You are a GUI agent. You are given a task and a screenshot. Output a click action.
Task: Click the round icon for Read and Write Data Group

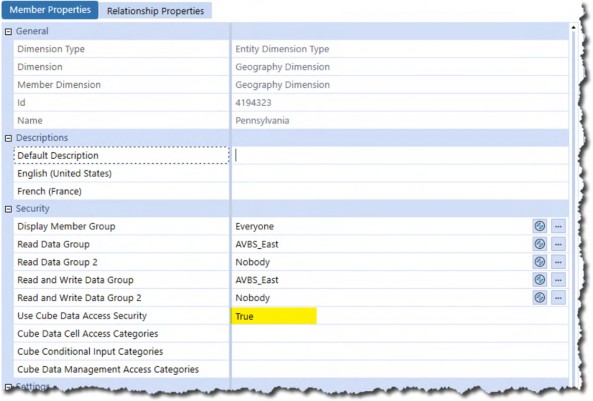tap(540, 280)
